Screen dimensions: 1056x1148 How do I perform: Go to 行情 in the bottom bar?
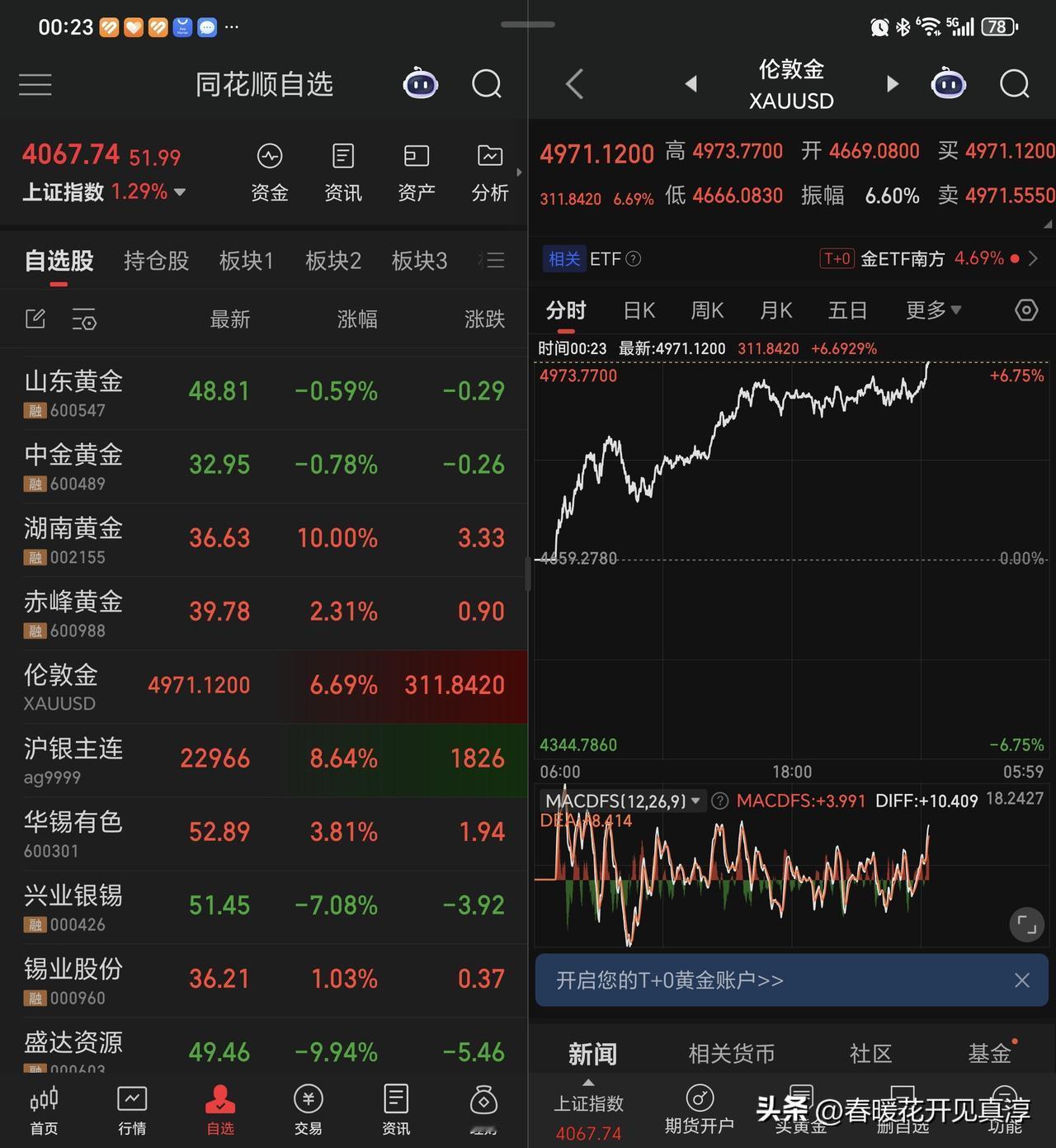coord(132,1110)
